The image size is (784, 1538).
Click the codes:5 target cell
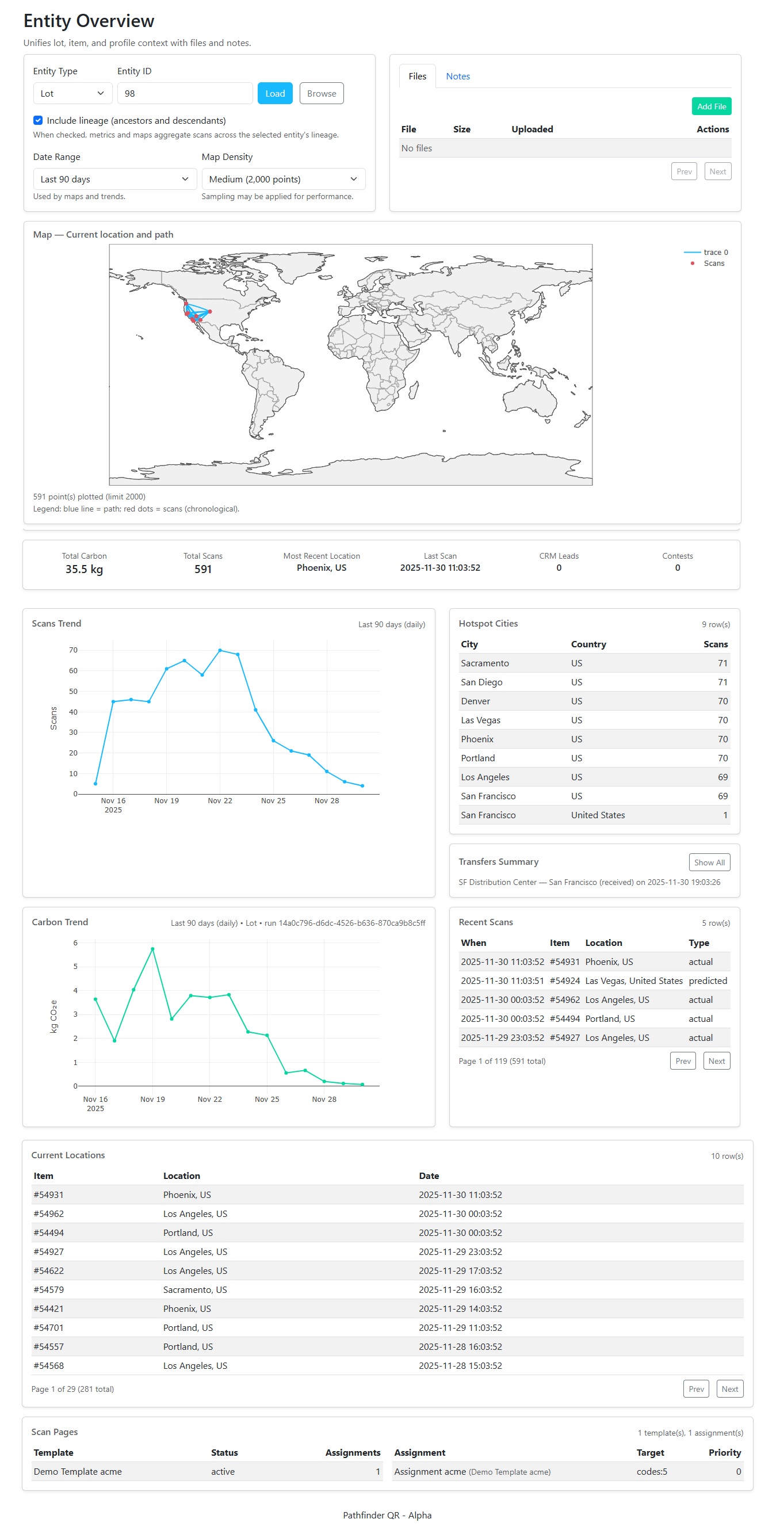click(x=652, y=1472)
